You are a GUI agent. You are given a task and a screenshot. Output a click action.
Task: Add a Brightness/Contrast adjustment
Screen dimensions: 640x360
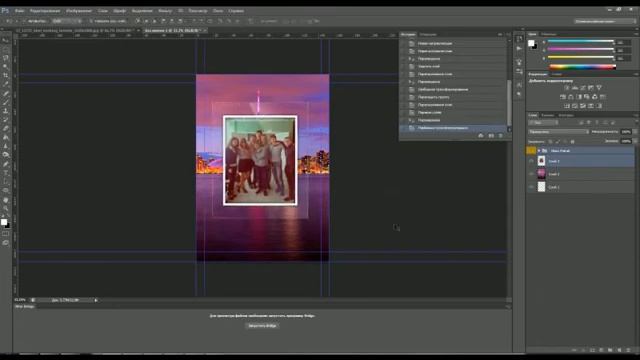(567, 88)
